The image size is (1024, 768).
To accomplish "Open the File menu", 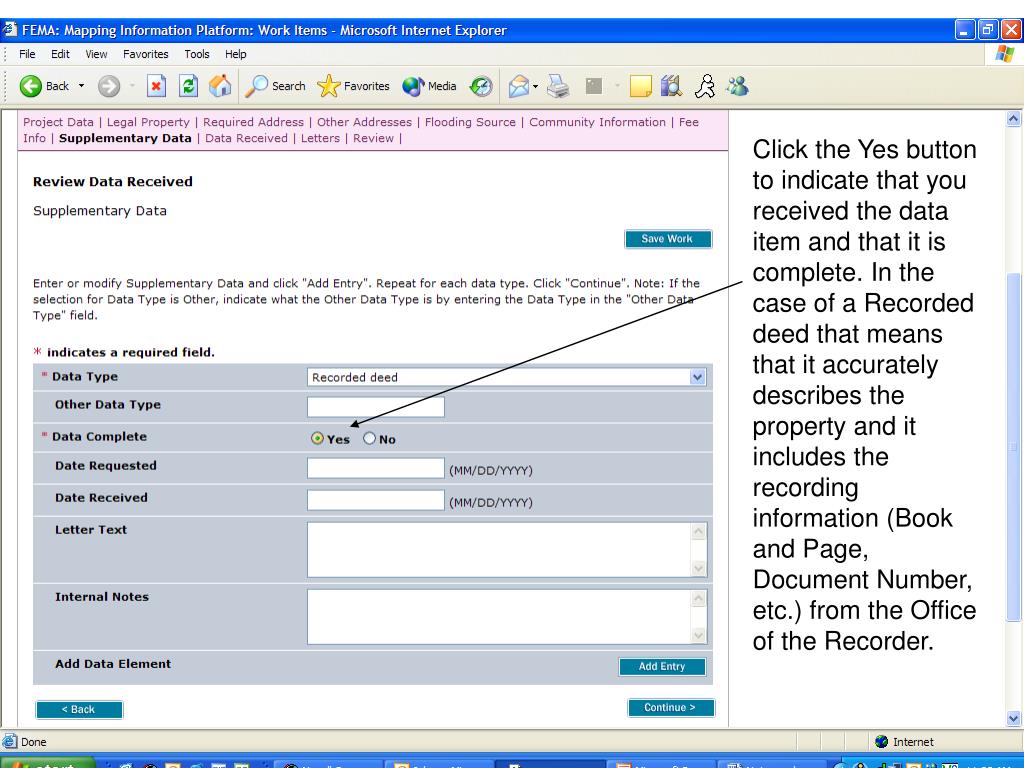I will (27, 54).
